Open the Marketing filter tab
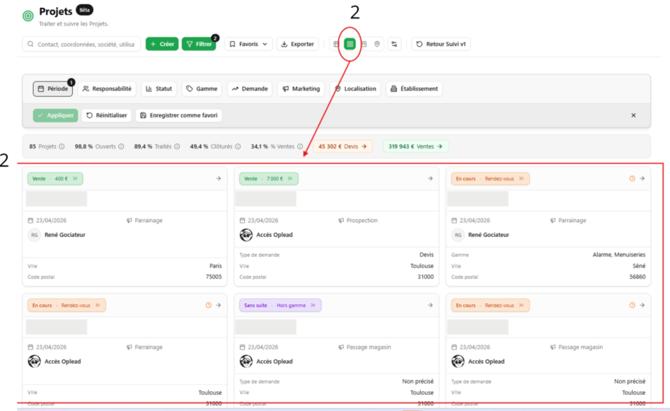The image size is (670, 411). (301, 89)
